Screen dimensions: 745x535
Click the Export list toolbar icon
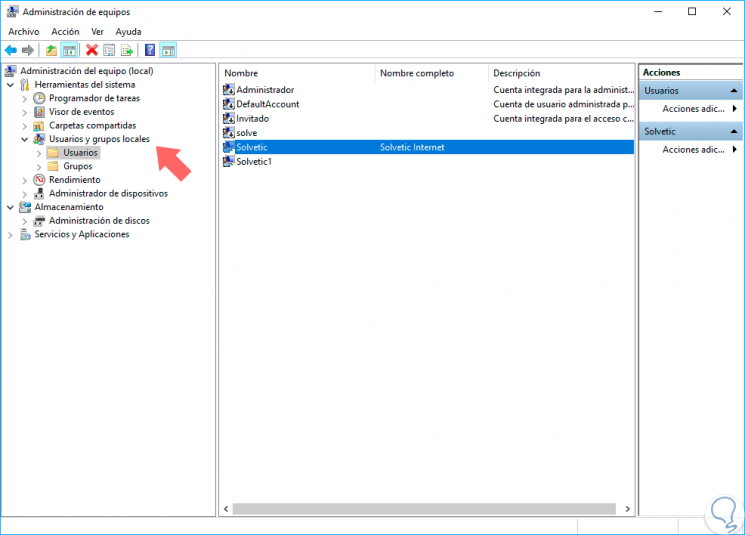click(127, 50)
